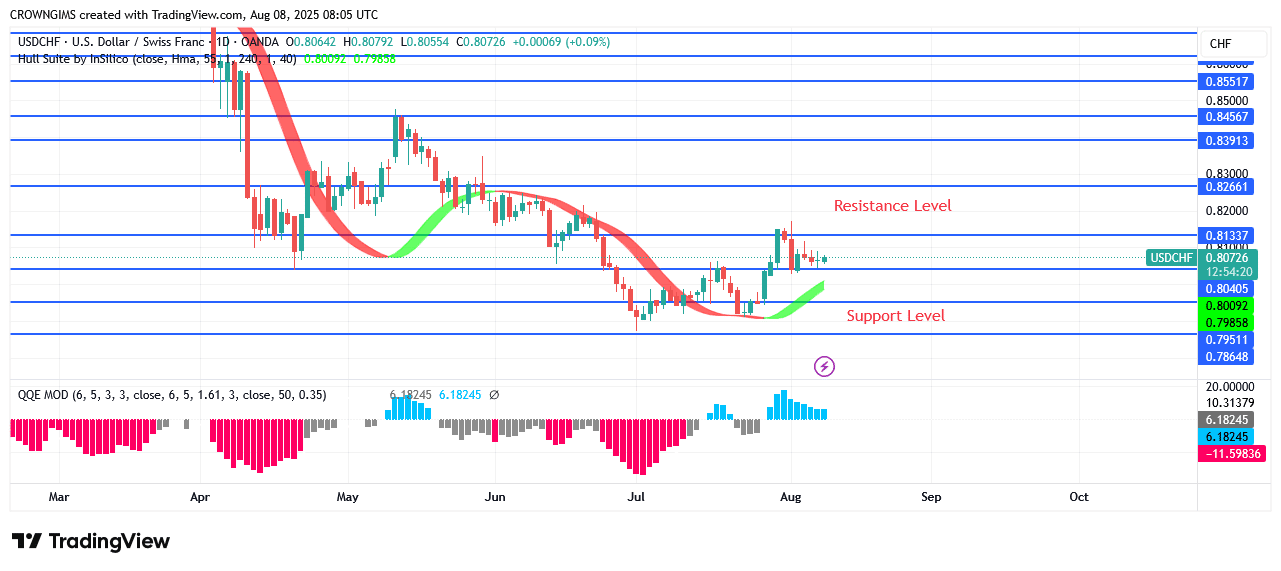The height and width of the screenshot is (571, 1281).
Task: Click the 0.79858 value in Hull Suite legend
Action: click(374, 59)
